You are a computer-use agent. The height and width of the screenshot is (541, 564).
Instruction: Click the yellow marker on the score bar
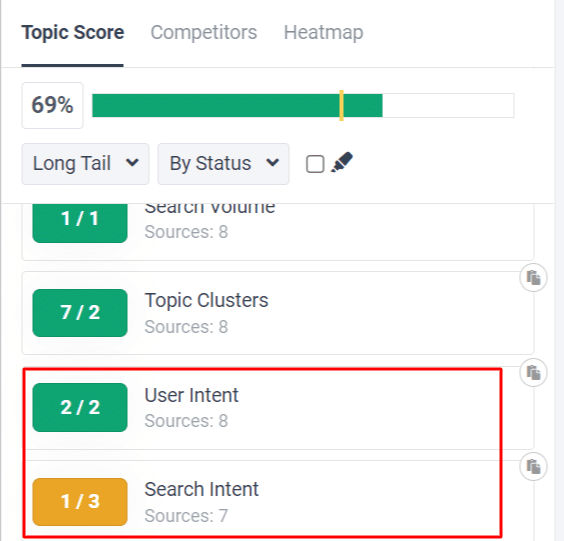(341, 105)
